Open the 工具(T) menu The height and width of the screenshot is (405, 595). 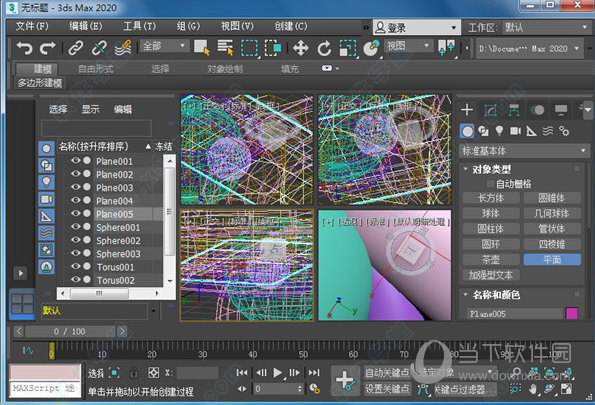(140, 26)
